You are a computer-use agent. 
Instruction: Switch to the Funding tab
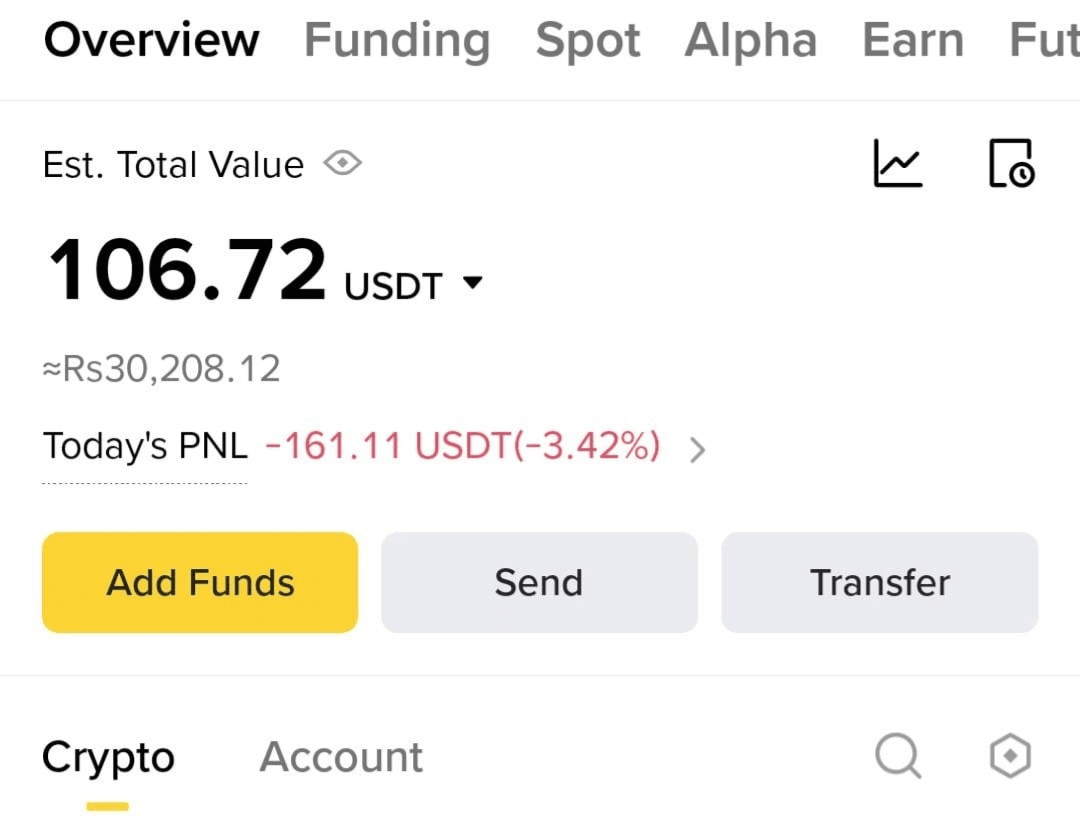coord(397,41)
